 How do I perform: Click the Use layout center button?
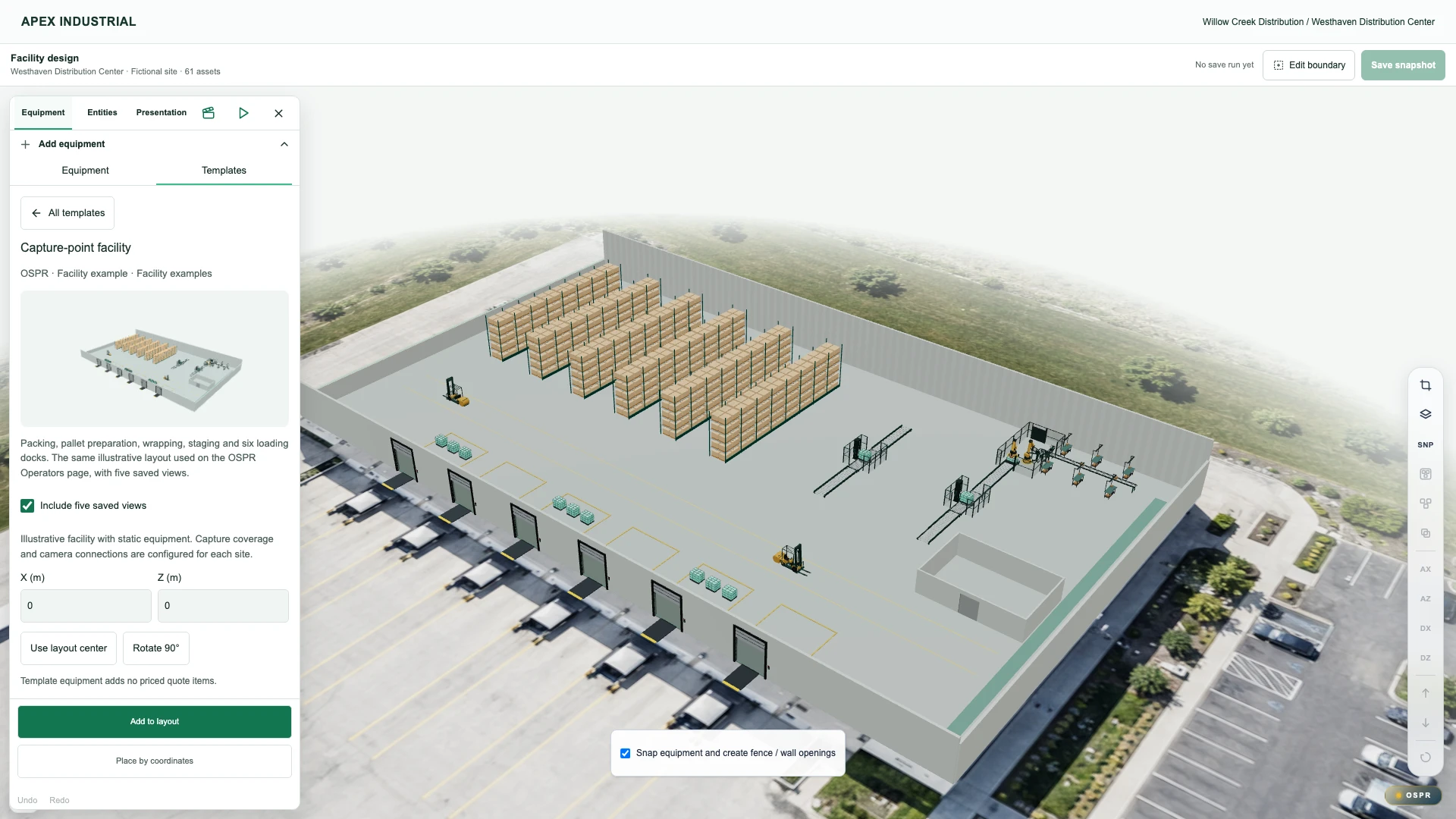[x=68, y=648]
